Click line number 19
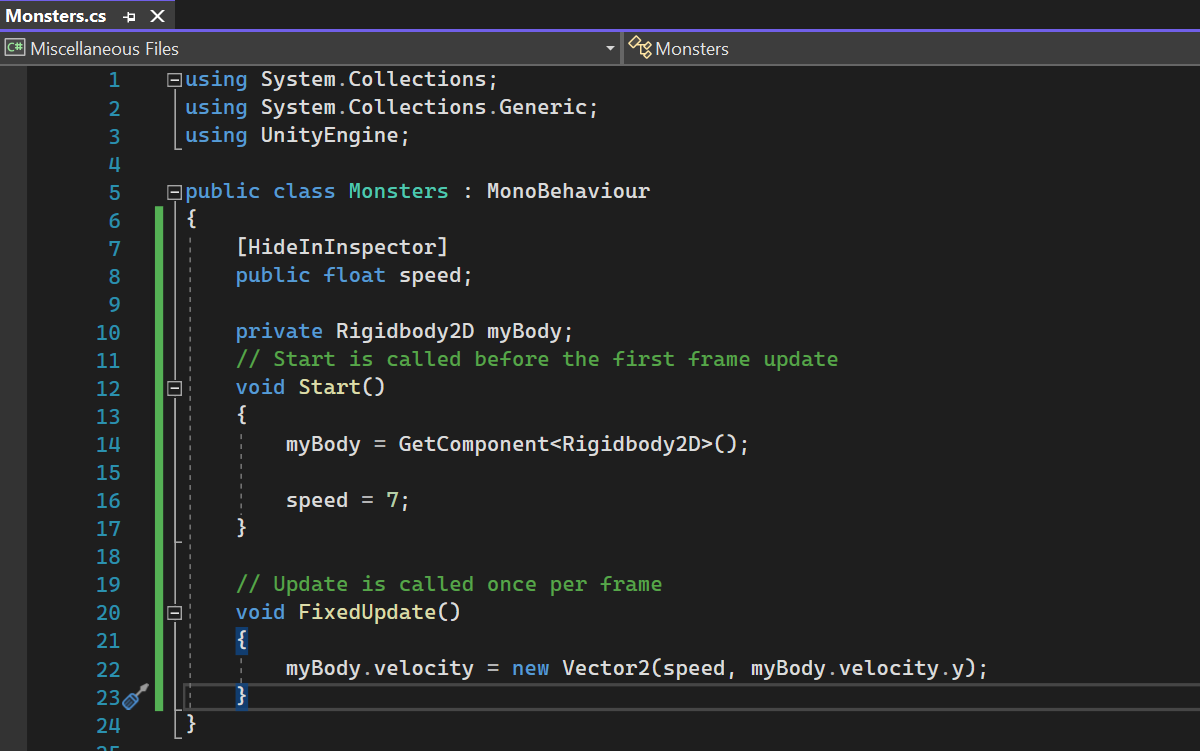 coord(108,583)
